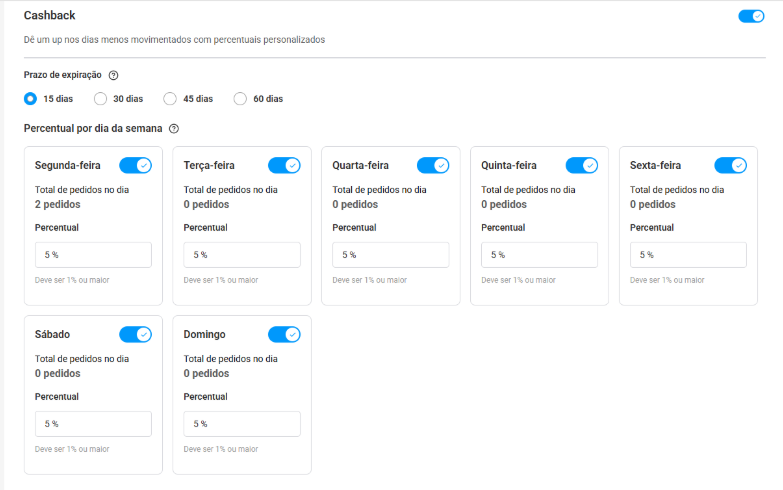
Task: Turn off Sábado cashback
Action: (135, 335)
